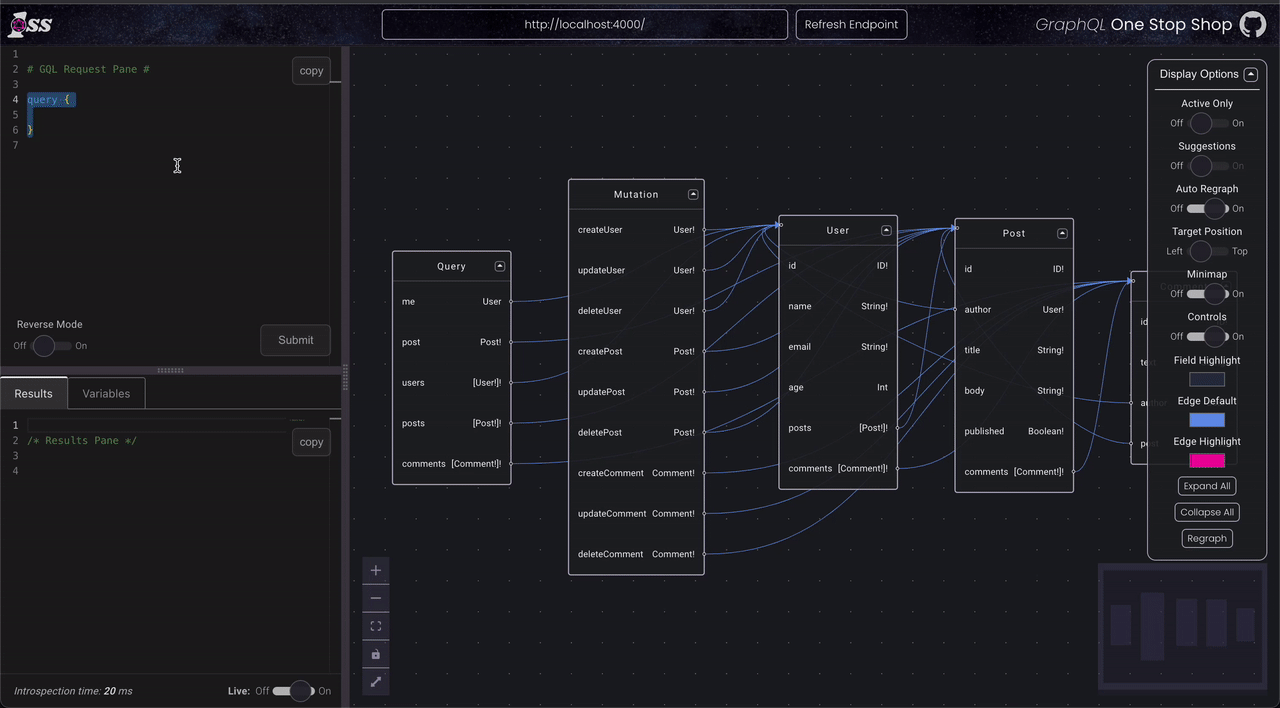Click the endpoint URL input field
1280x708 pixels.
click(x=585, y=25)
